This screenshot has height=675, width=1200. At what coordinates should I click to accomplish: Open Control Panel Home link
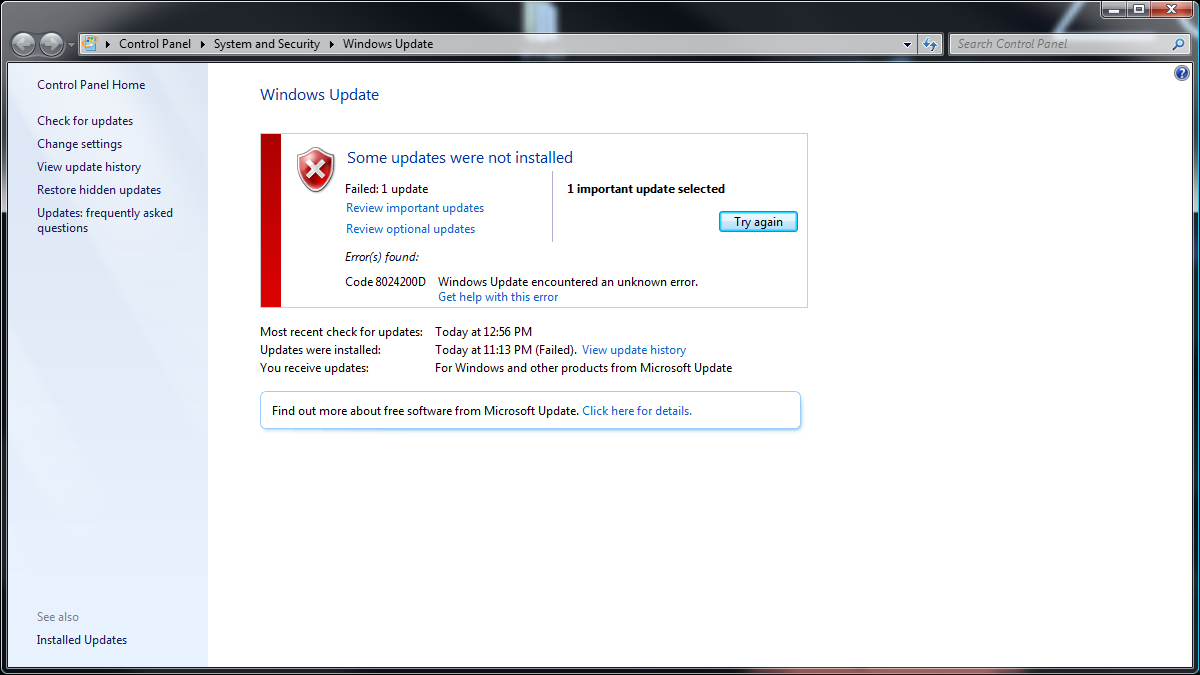coord(91,85)
